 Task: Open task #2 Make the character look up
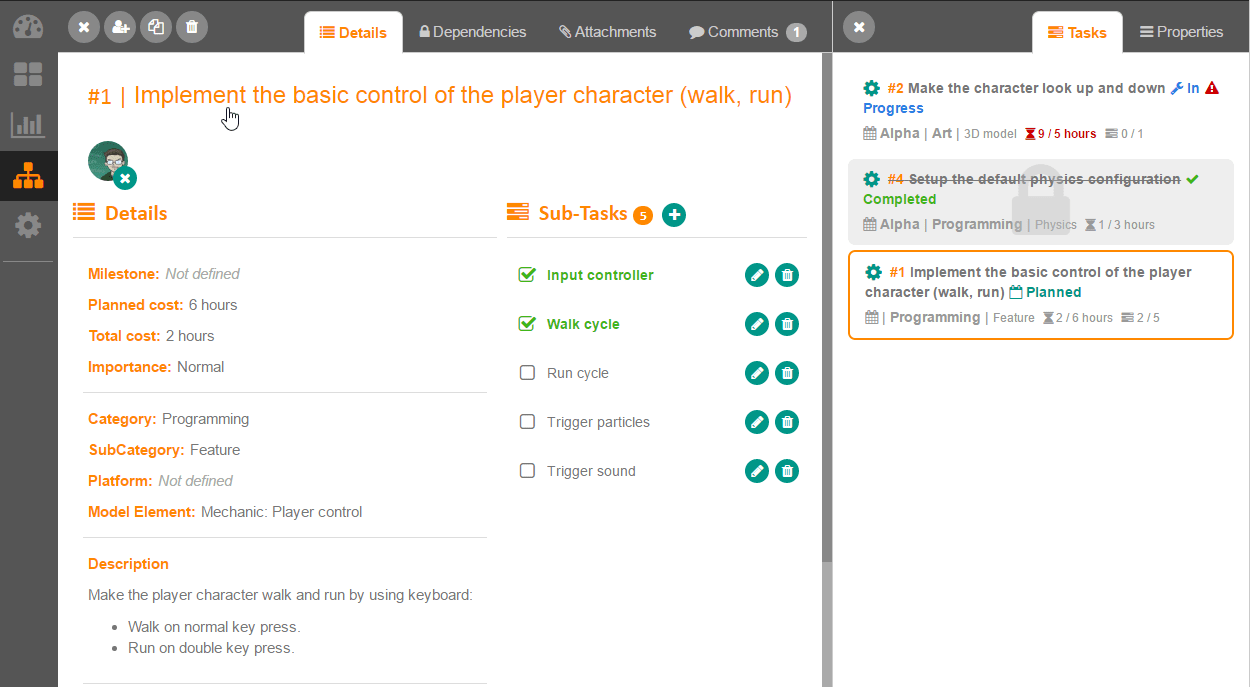coord(1035,88)
